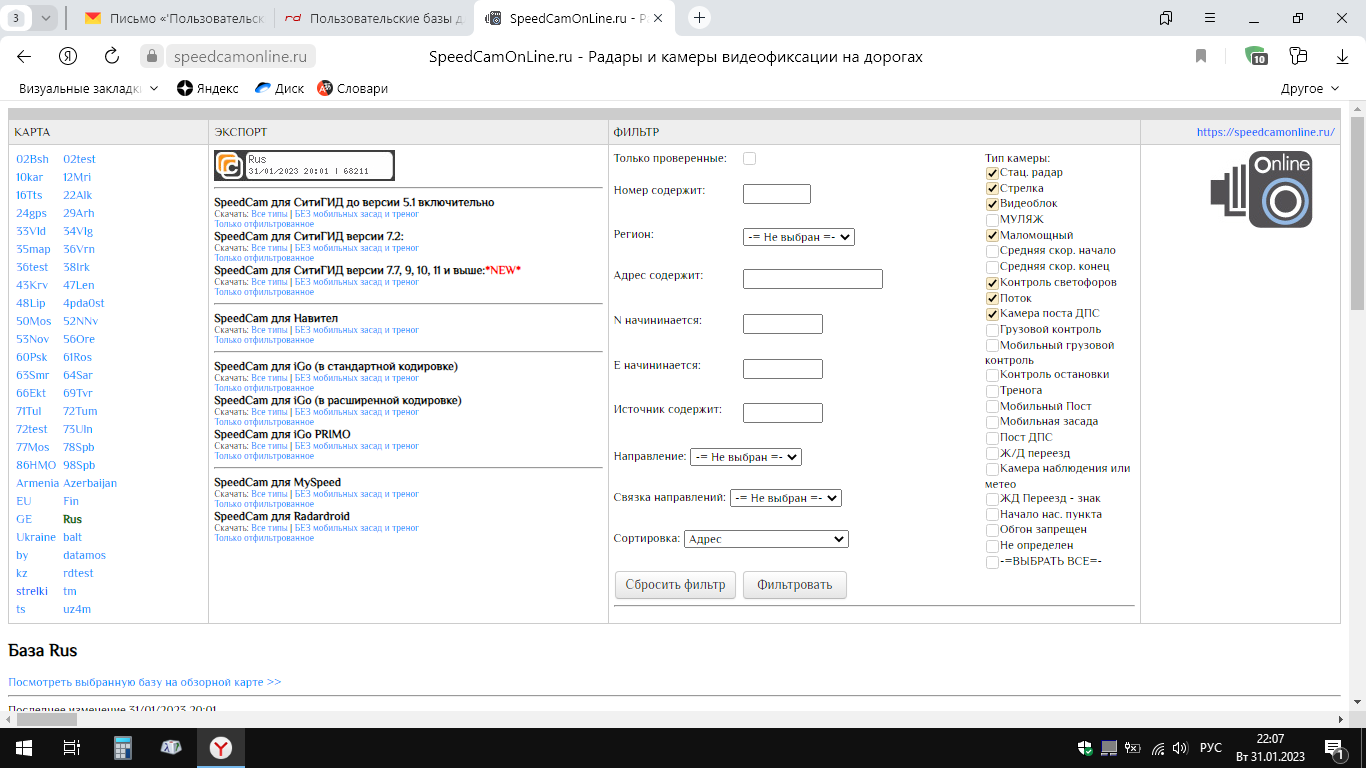Click the browser back arrow

coord(24,56)
